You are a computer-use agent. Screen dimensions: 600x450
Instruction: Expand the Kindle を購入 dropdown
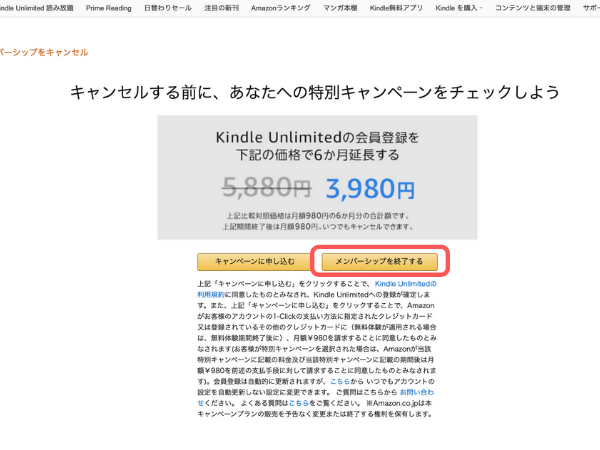click(x=458, y=8)
